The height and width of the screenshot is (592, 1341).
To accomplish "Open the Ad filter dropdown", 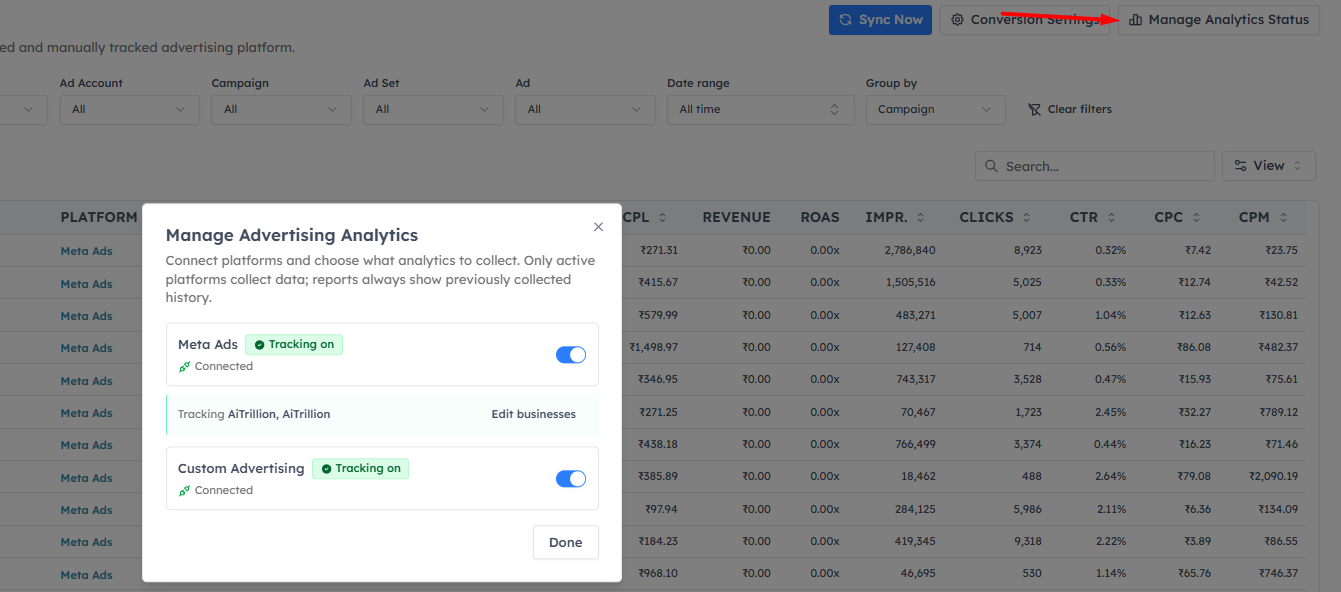I will pyautogui.click(x=585, y=109).
